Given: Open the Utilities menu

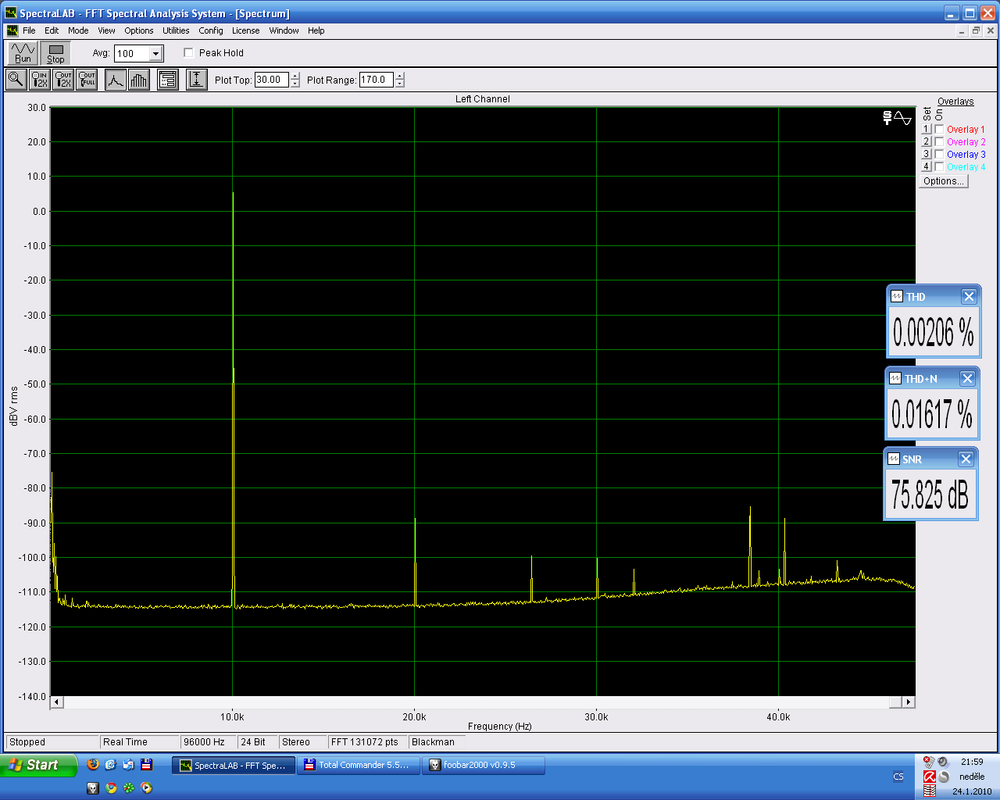Looking at the screenshot, I should pyautogui.click(x=176, y=31).
